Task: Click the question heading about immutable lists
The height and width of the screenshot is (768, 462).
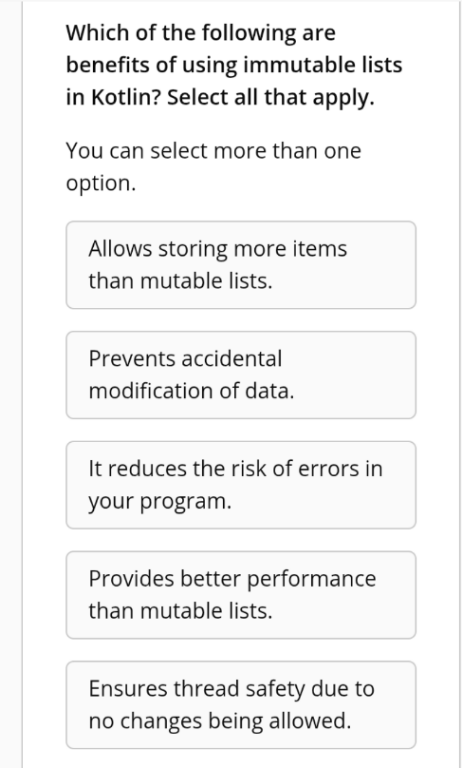Action: click(x=234, y=65)
